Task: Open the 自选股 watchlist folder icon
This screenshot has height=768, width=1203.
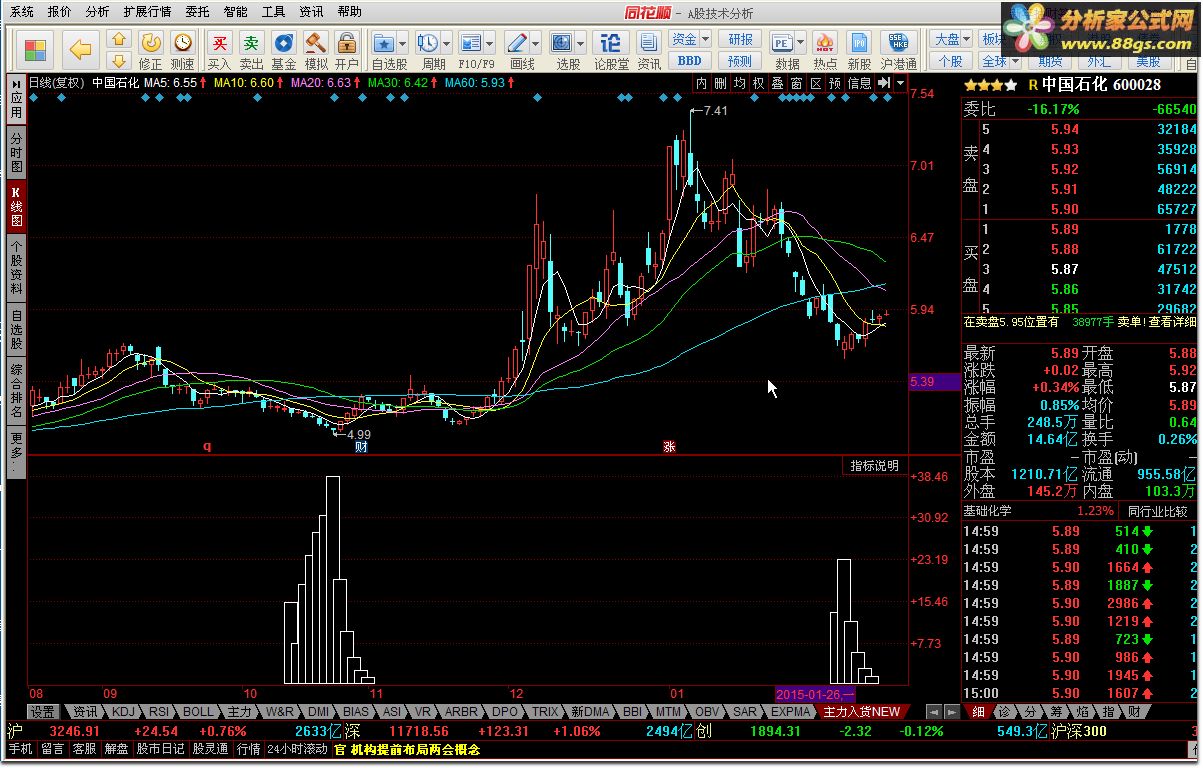Action: pyautogui.click(x=383, y=43)
